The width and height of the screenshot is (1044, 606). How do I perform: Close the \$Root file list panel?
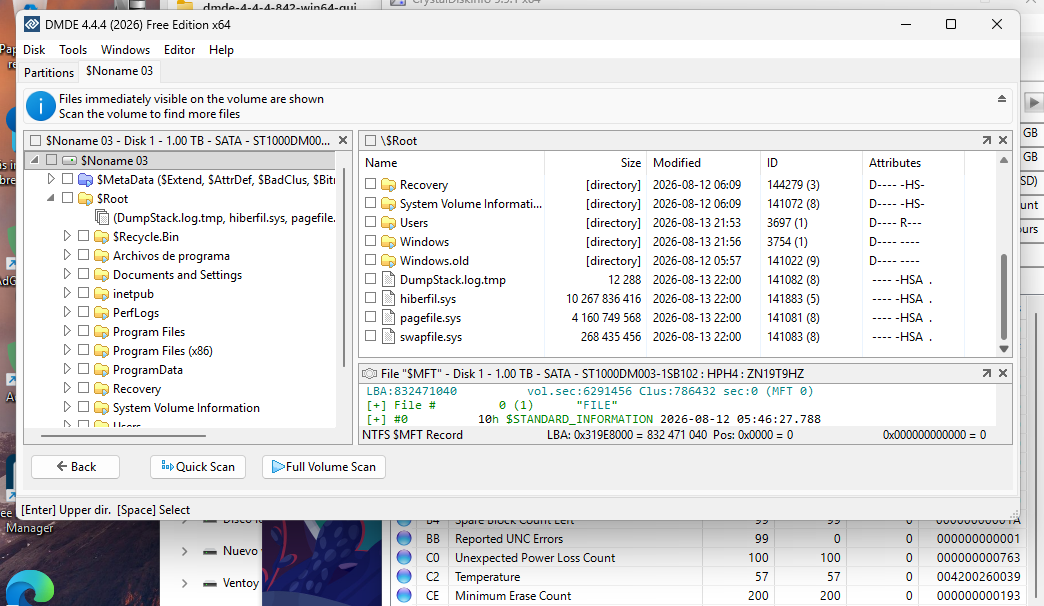[1003, 141]
